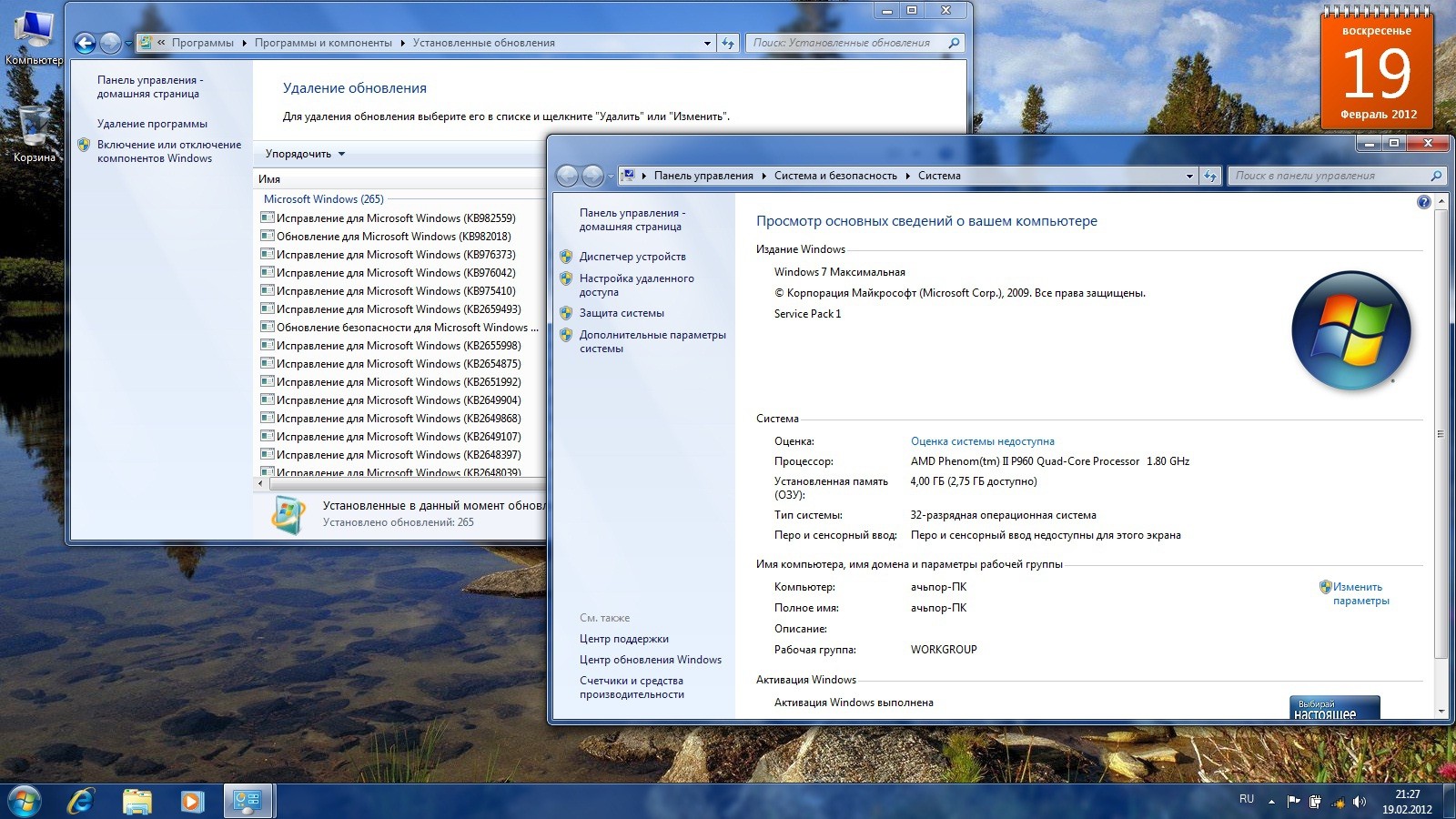Click the Action Center flag tray icon
1456x819 pixels.
pos(1293,802)
